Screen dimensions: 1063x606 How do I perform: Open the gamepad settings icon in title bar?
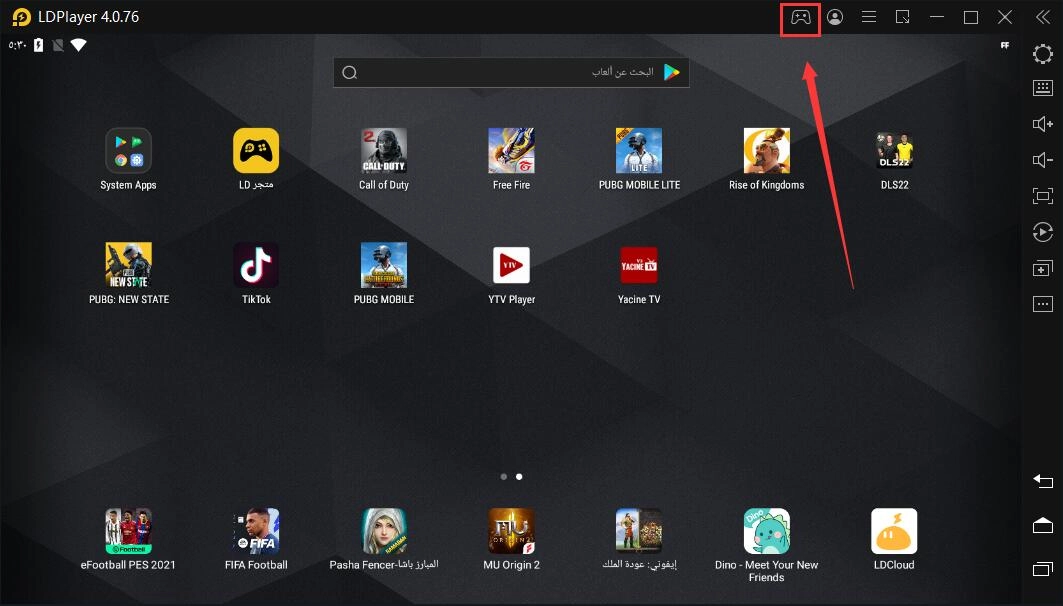coord(801,17)
